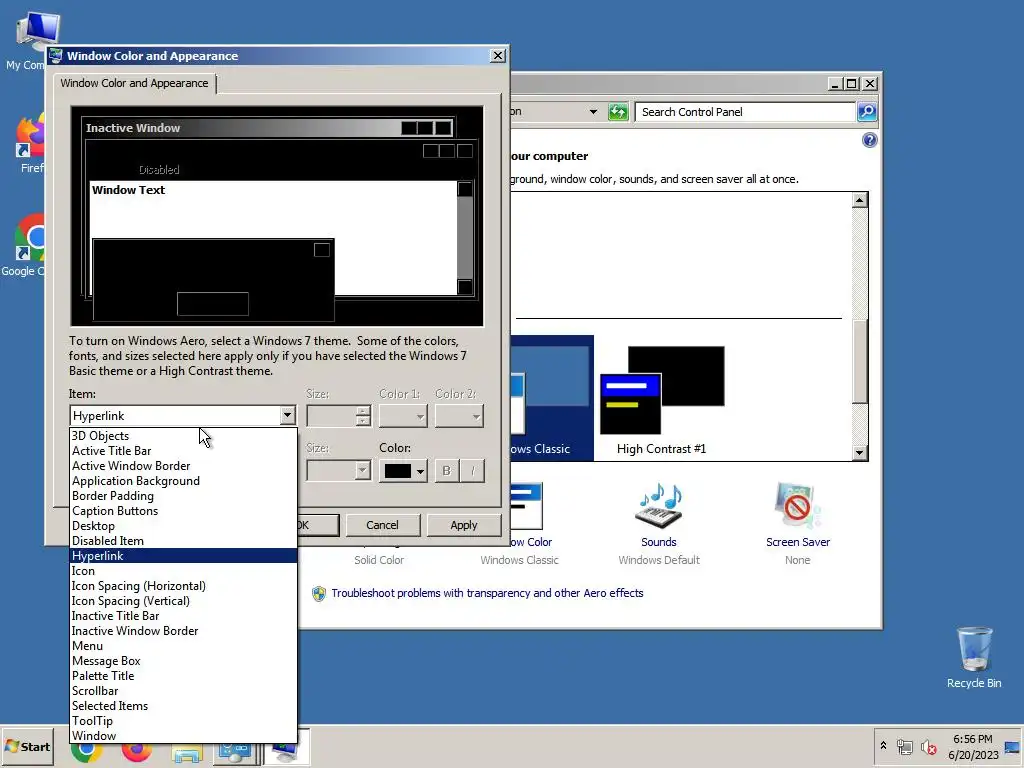
Task: Choose 'Selected Items' in the list
Action: pyautogui.click(x=183, y=706)
